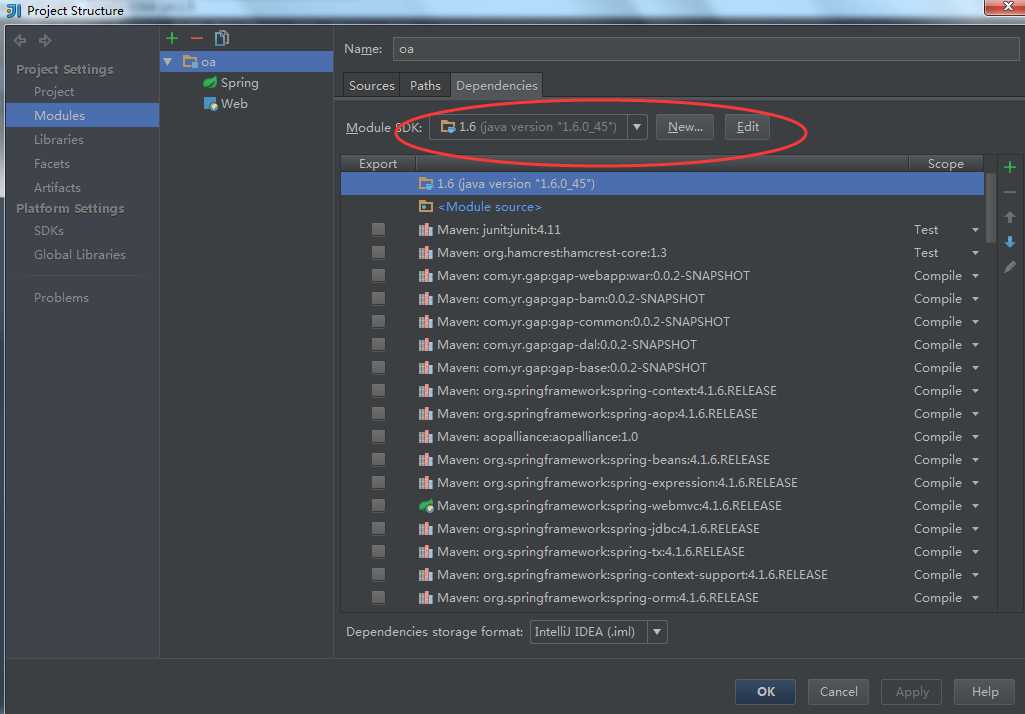Open scope dropdown for spring-tx
This screenshot has width=1025, height=714.
pos(975,552)
